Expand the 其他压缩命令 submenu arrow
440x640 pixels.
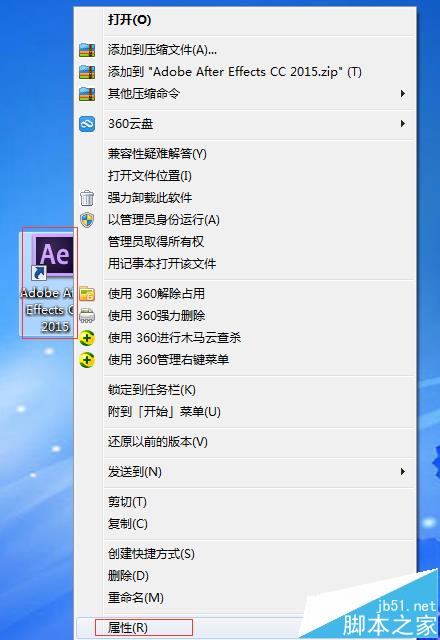(403, 94)
